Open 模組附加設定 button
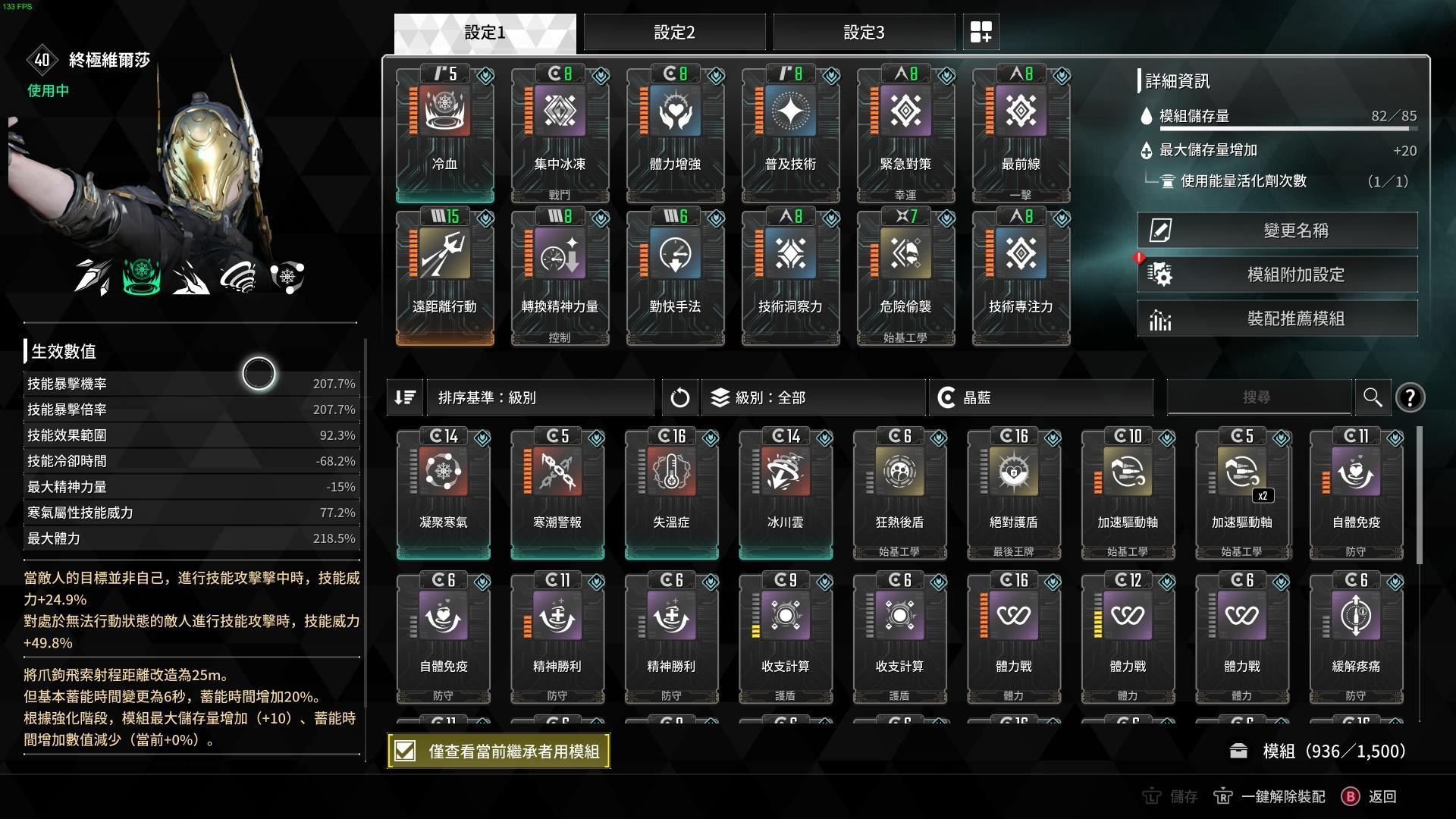The image size is (1456, 819). point(1278,275)
